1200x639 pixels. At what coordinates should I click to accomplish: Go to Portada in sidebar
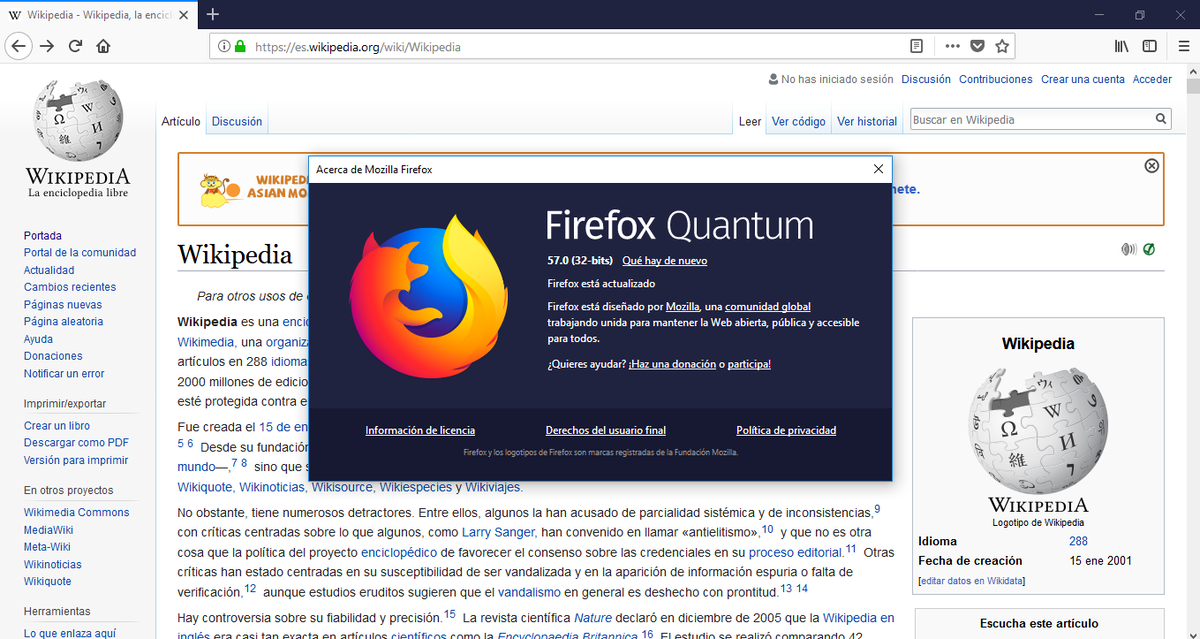pos(43,236)
